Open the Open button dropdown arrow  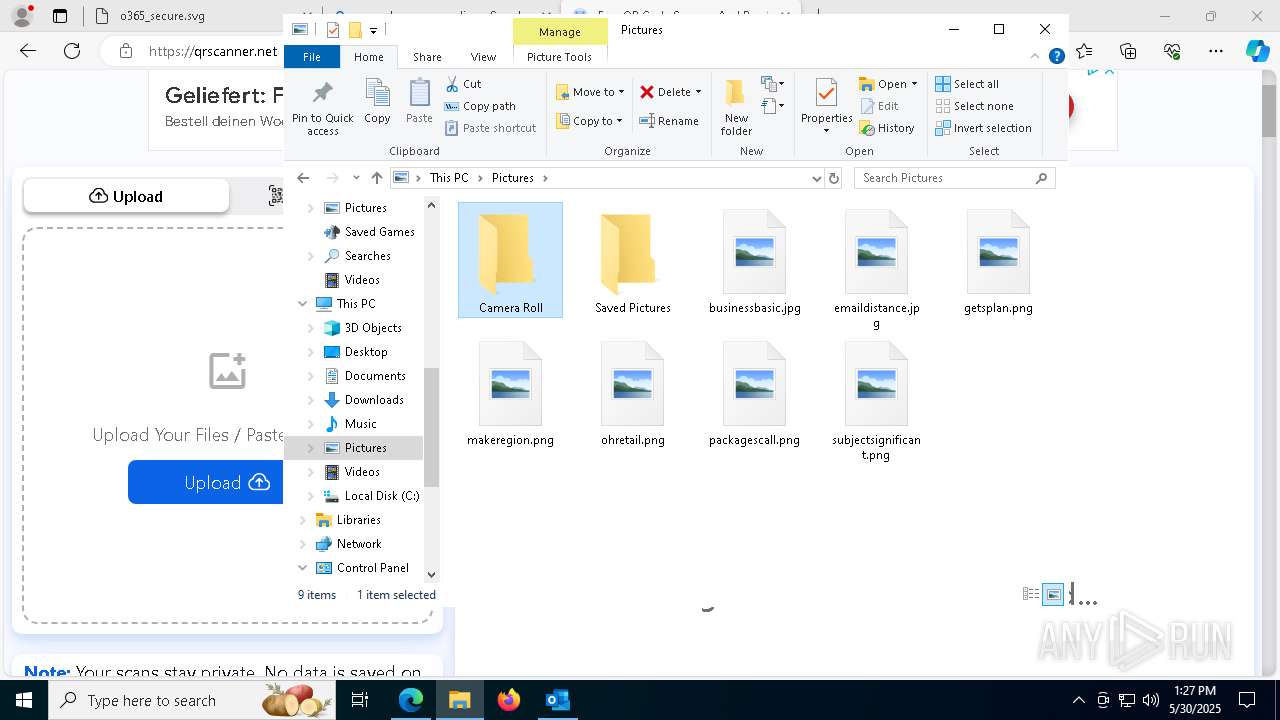[914, 84]
